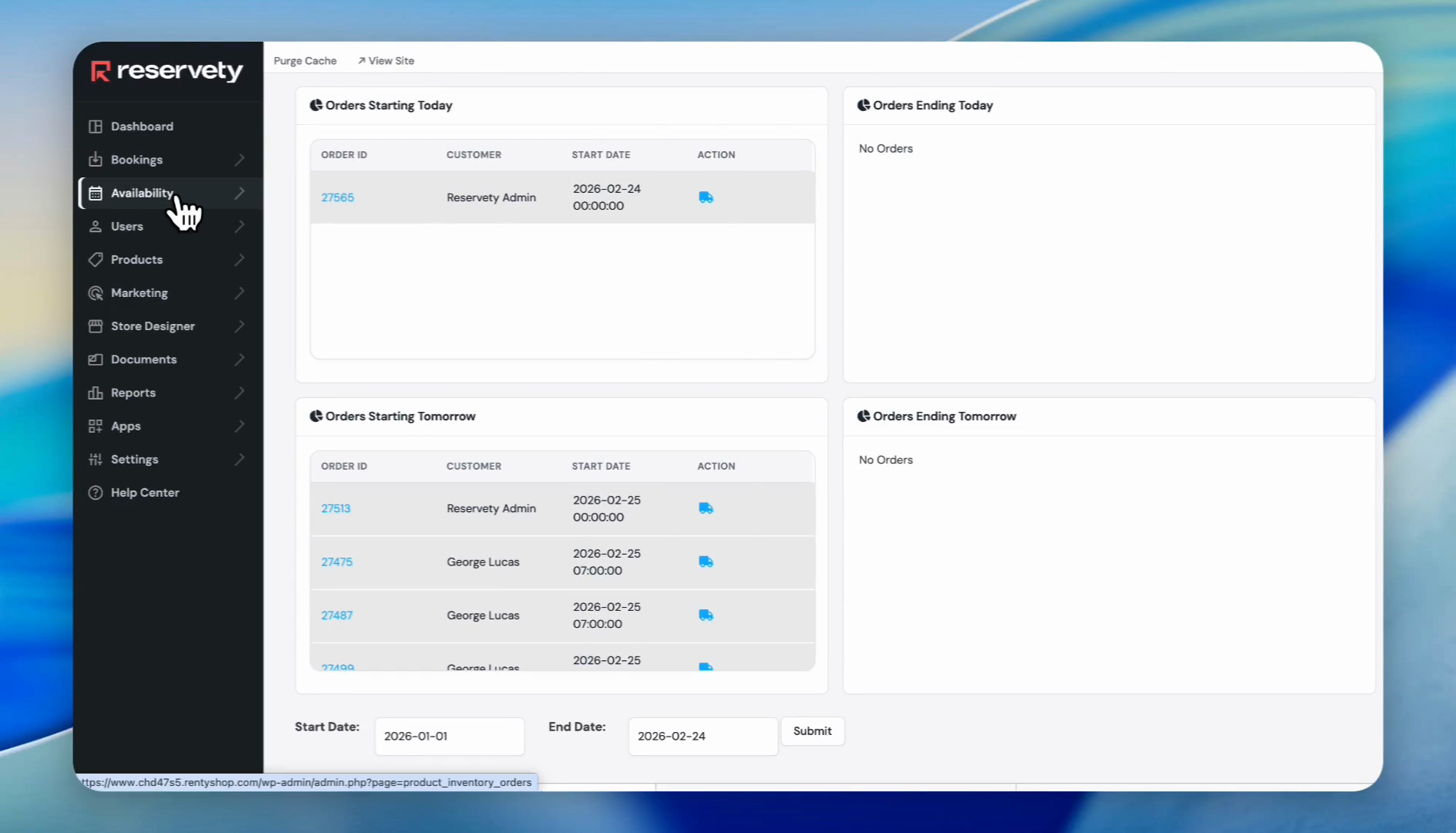This screenshot has height=833, width=1456.
Task: Click pie icon beside Orders Starting Tomorrow
Action: pyautogui.click(x=316, y=416)
